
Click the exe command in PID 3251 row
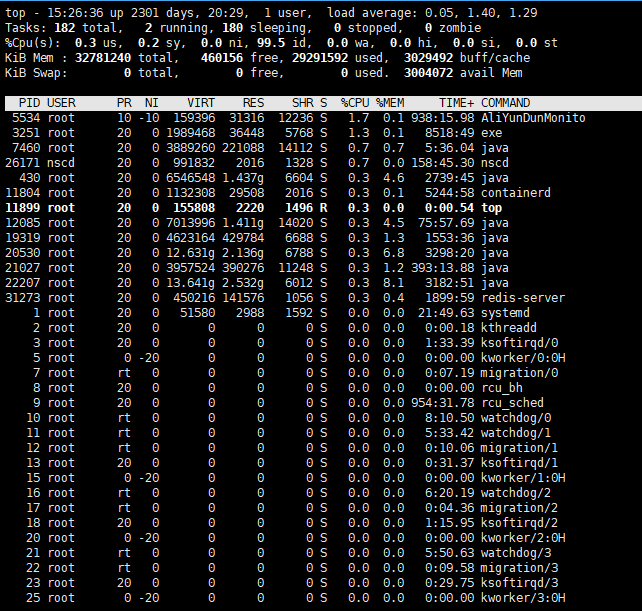(491, 133)
